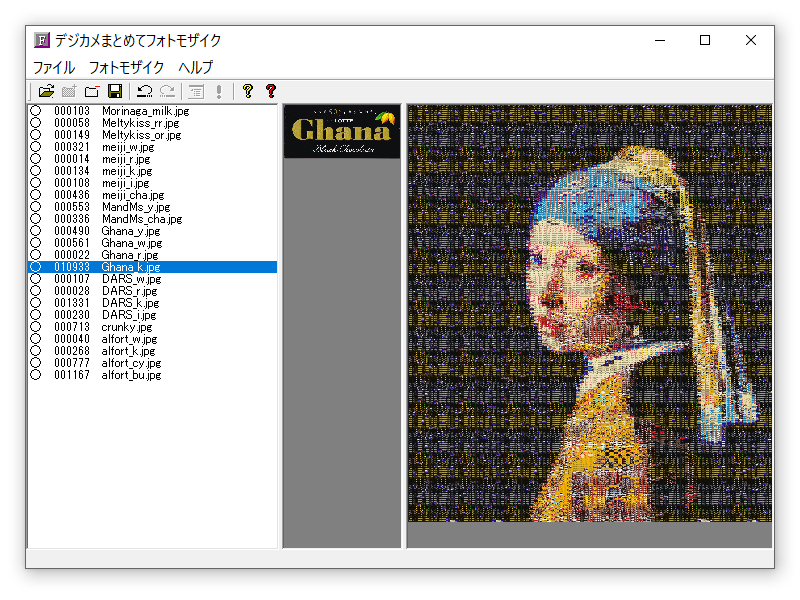Click the count 000149 in the list
The height and width of the screenshot is (600, 800).
pos(72,135)
